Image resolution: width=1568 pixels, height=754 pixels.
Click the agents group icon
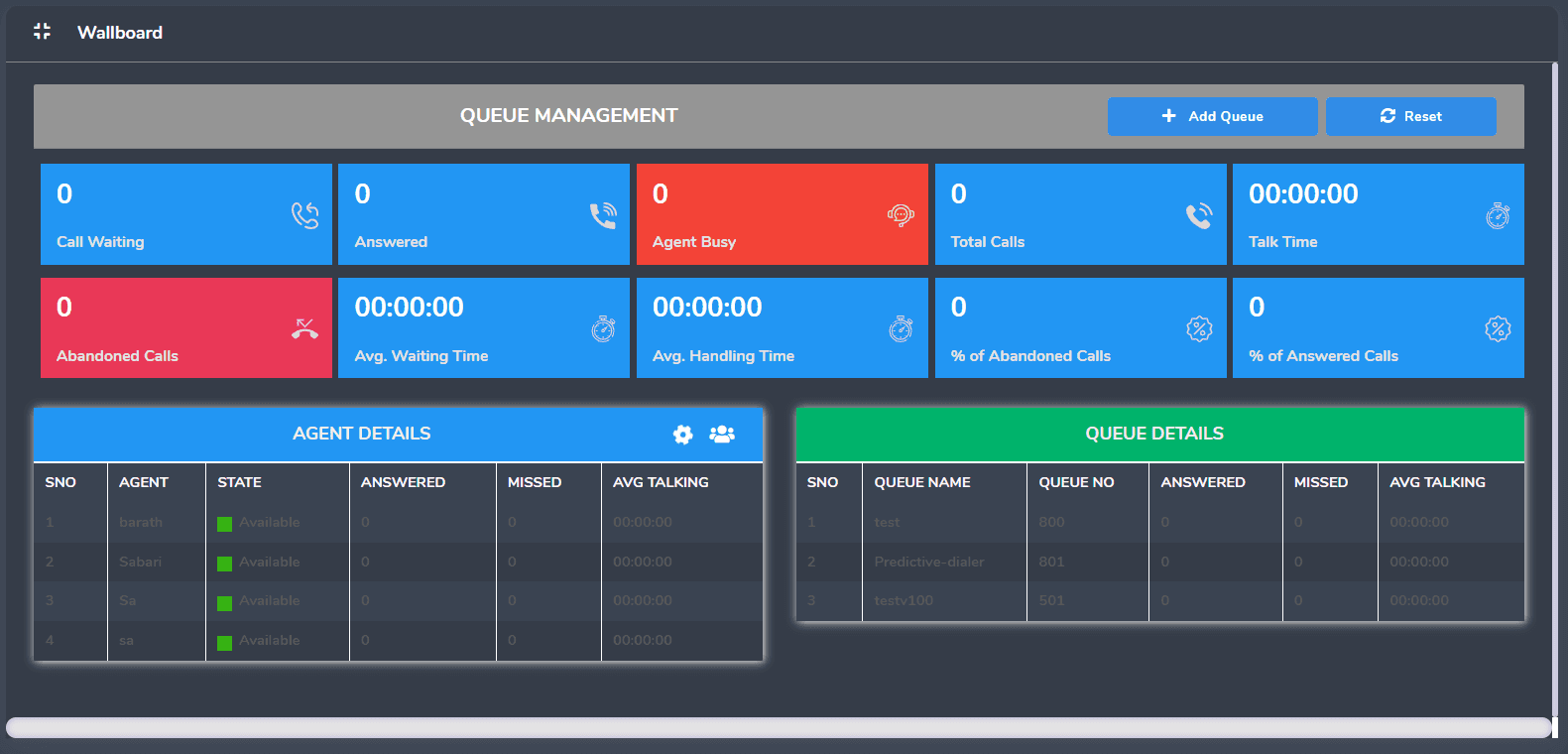(722, 434)
